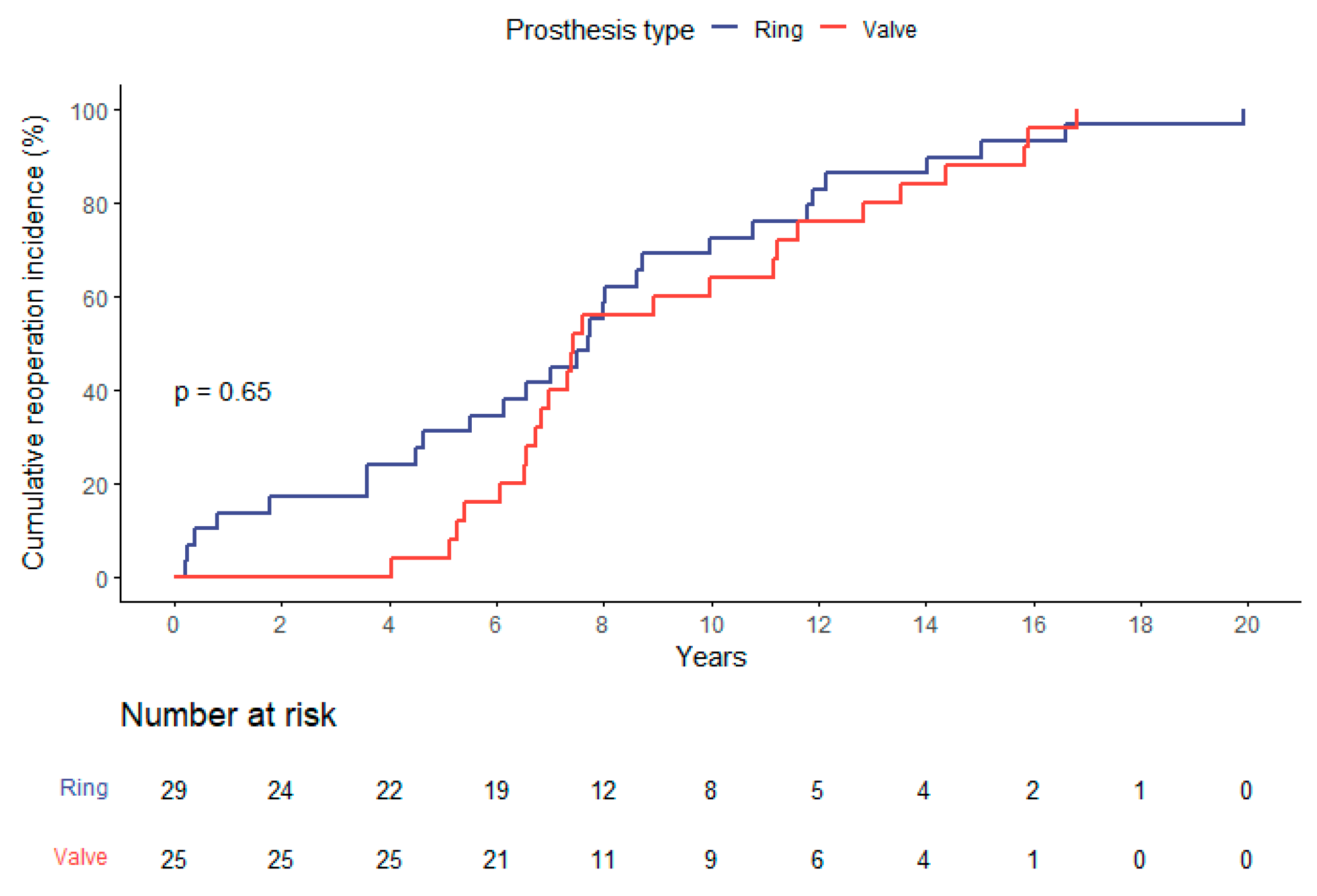Screen dimensions: 1317x896
Task: Select the red Valve row label in risk table
Action: pyautogui.click(x=80, y=857)
